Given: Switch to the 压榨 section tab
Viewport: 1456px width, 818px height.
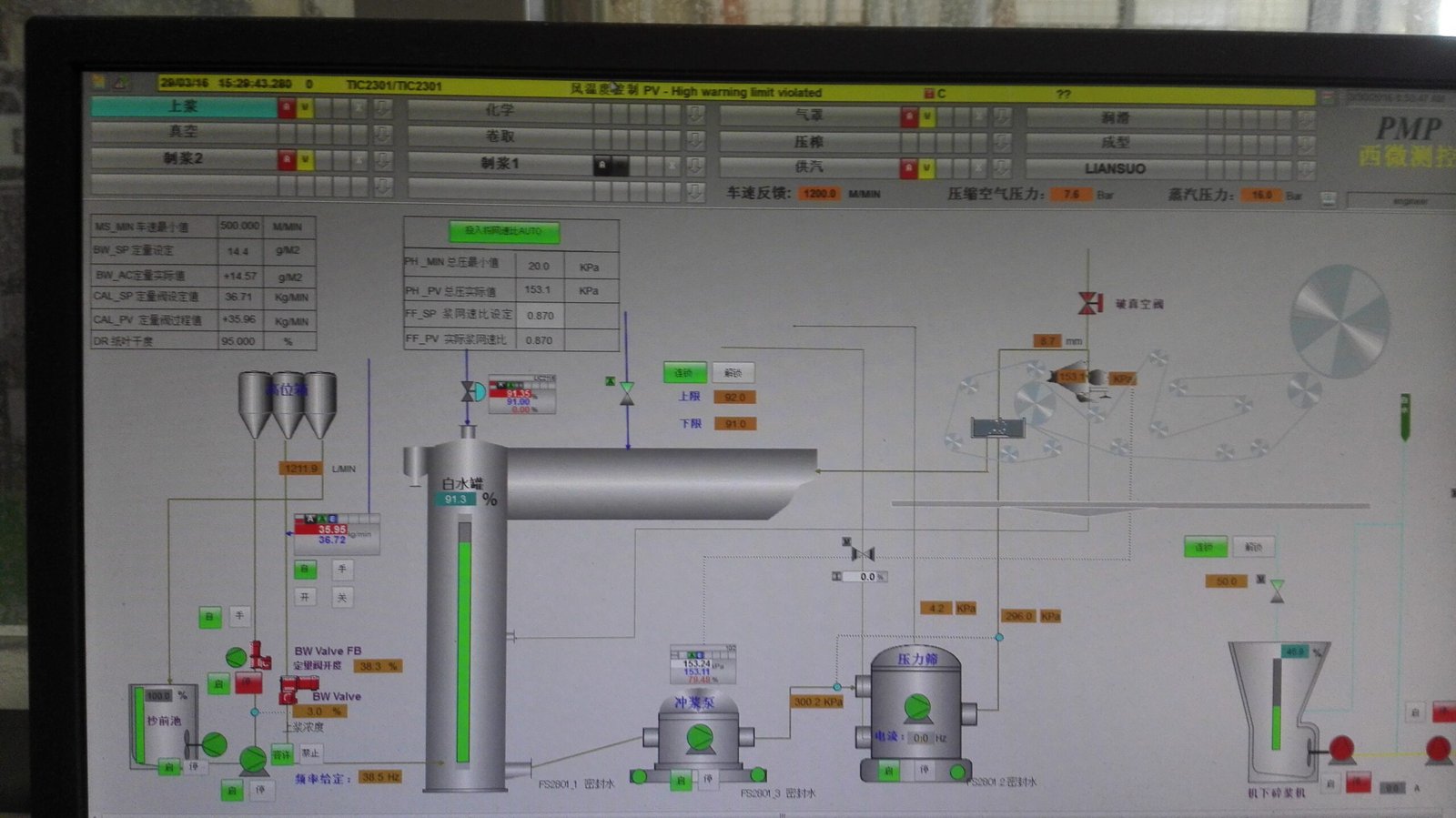Looking at the screenshot, I should [x=808, y=142].
